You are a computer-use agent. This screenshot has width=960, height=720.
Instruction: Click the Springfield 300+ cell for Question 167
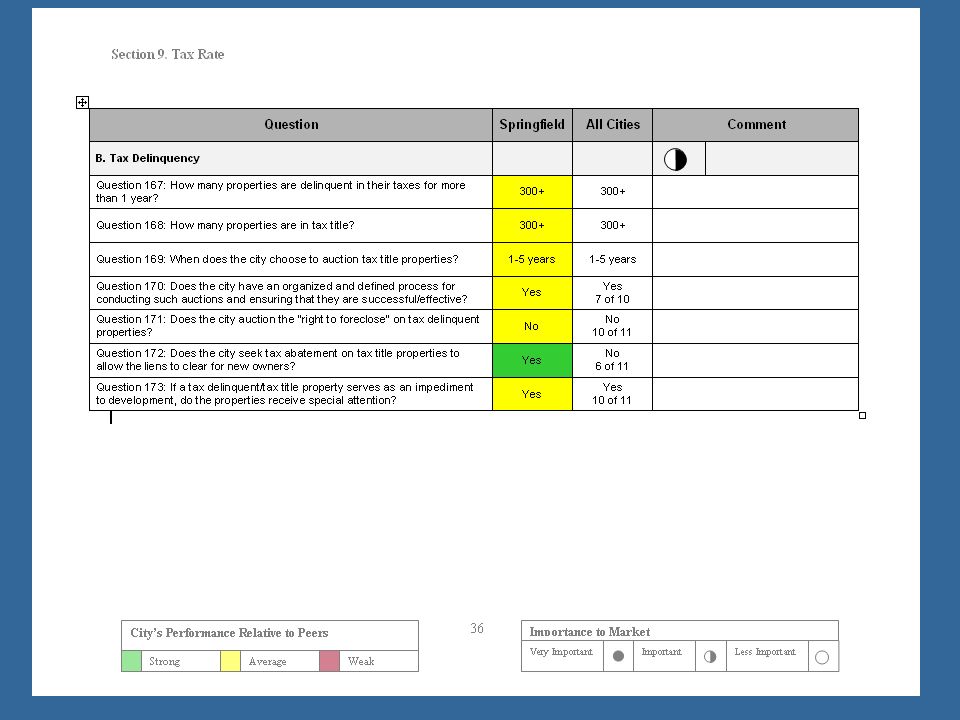click(532, 192)
